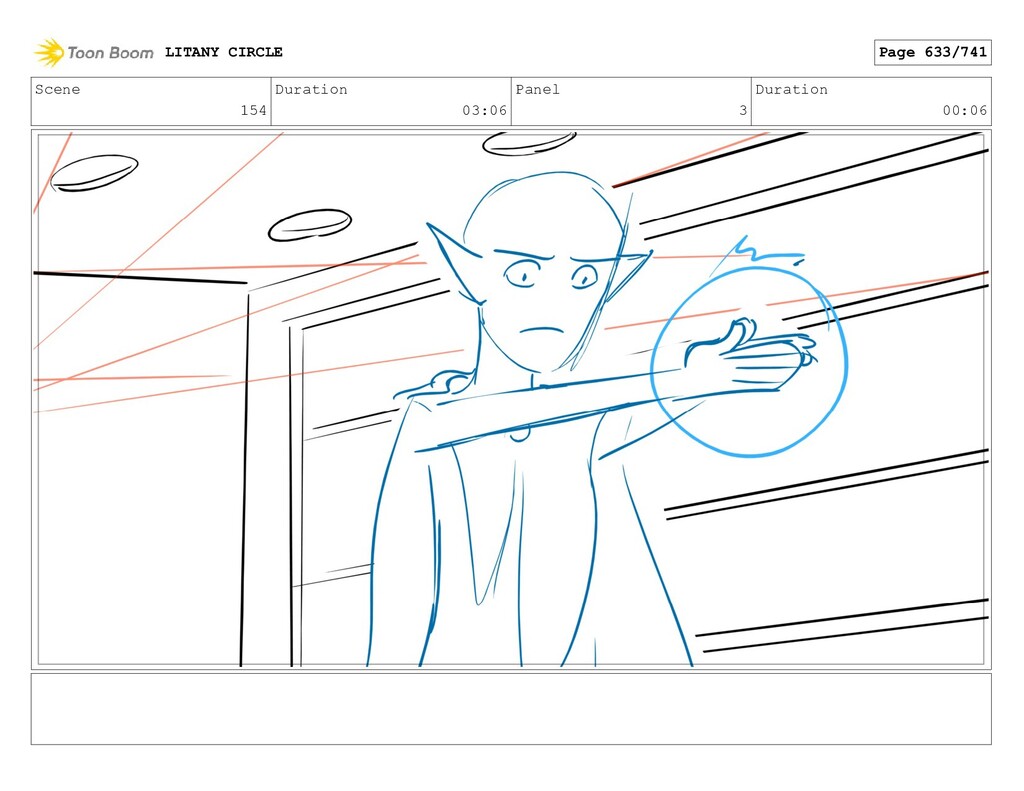Click the Toon Boom logo
This screenshot has height=791, width=1024.
93,52
